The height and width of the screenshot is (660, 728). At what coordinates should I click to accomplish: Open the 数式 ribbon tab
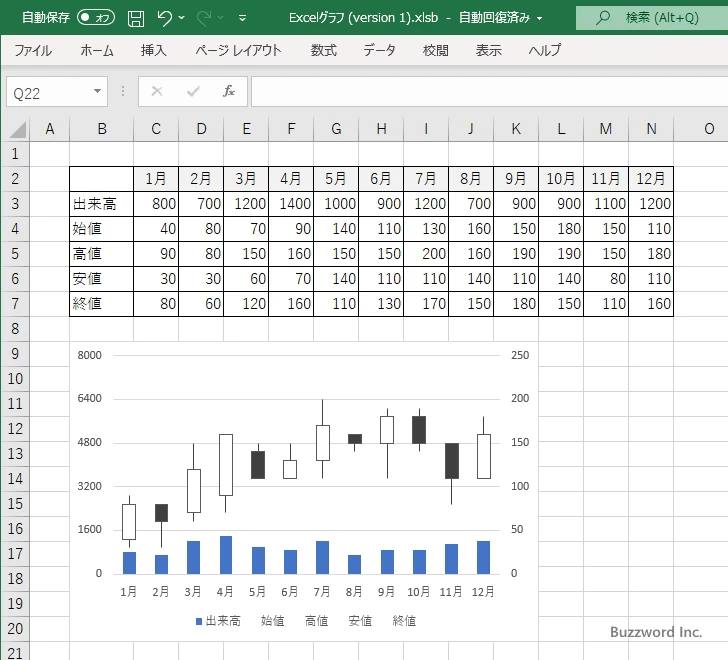tap(324, 50)
